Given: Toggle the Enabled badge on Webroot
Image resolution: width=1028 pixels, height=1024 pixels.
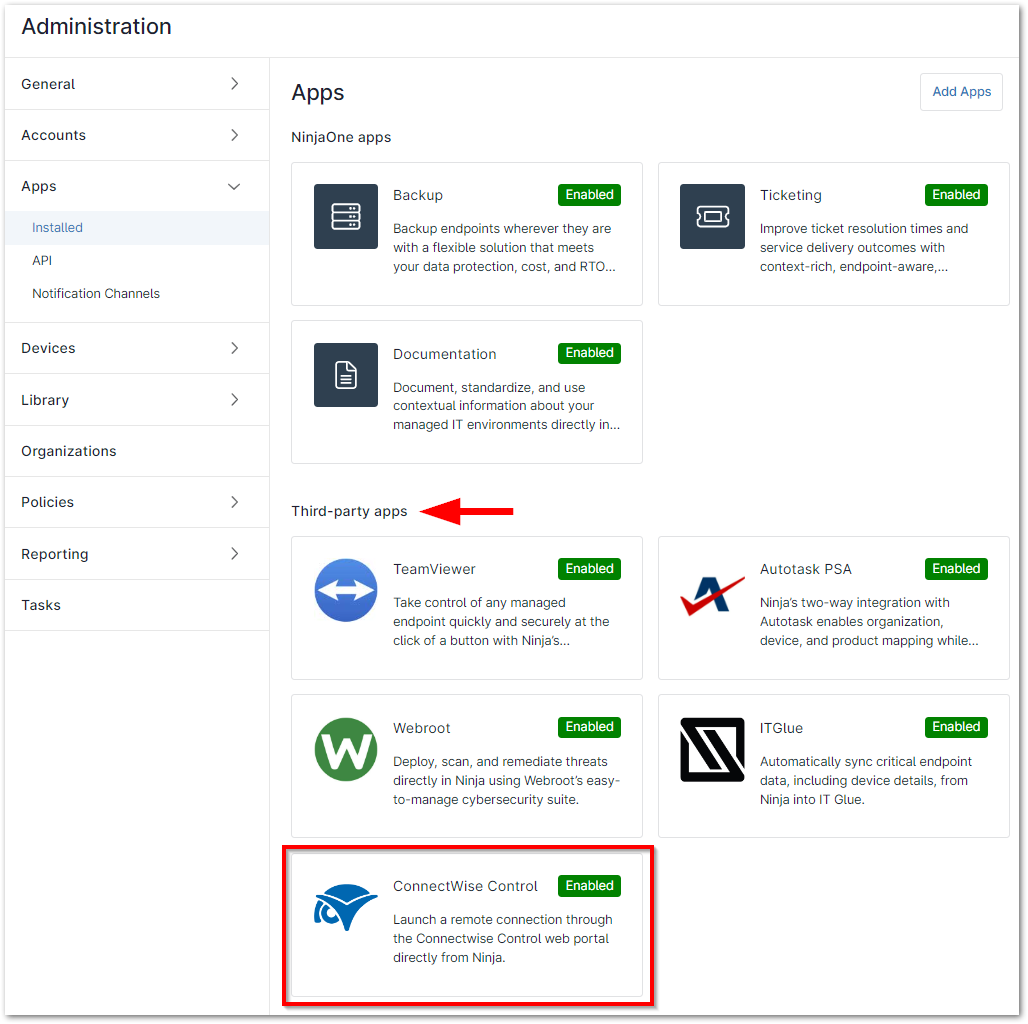Looking at the screenshot, I should click(x=589, y=727).
